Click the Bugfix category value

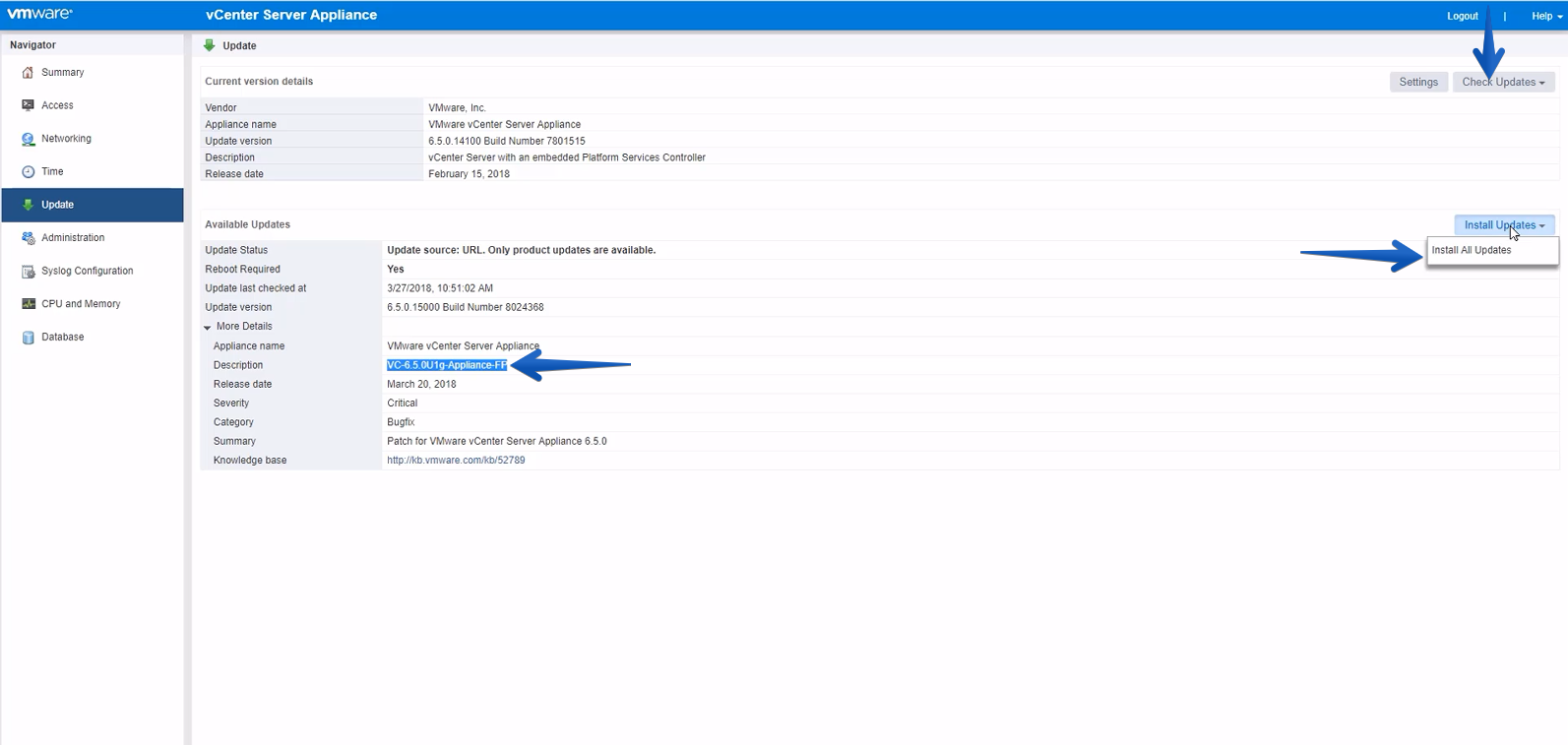pyautogui.click(x=401, y=422)
